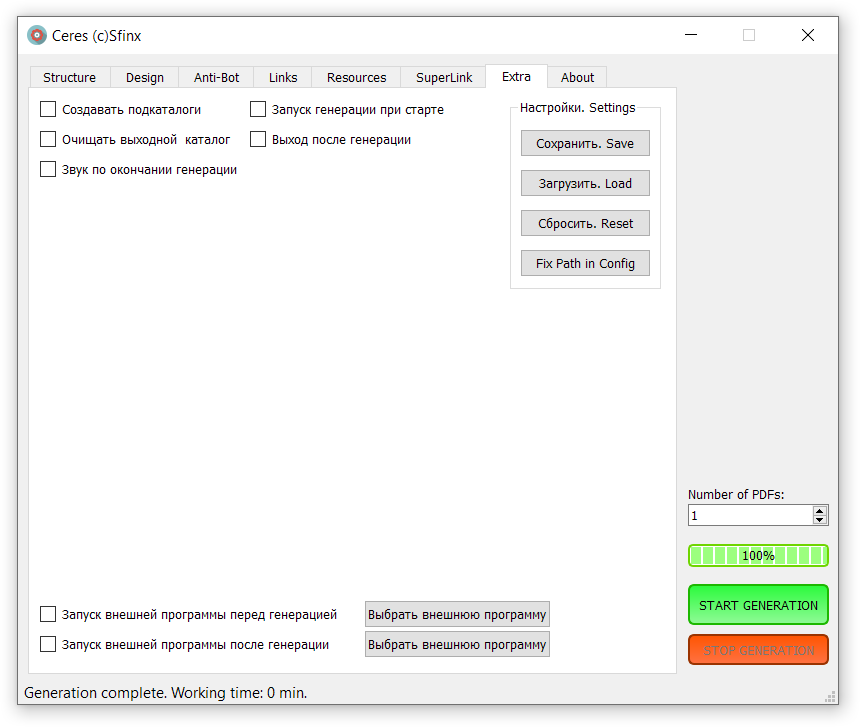
Task: Choose external program for after generation
Action: tap(457, 644)
